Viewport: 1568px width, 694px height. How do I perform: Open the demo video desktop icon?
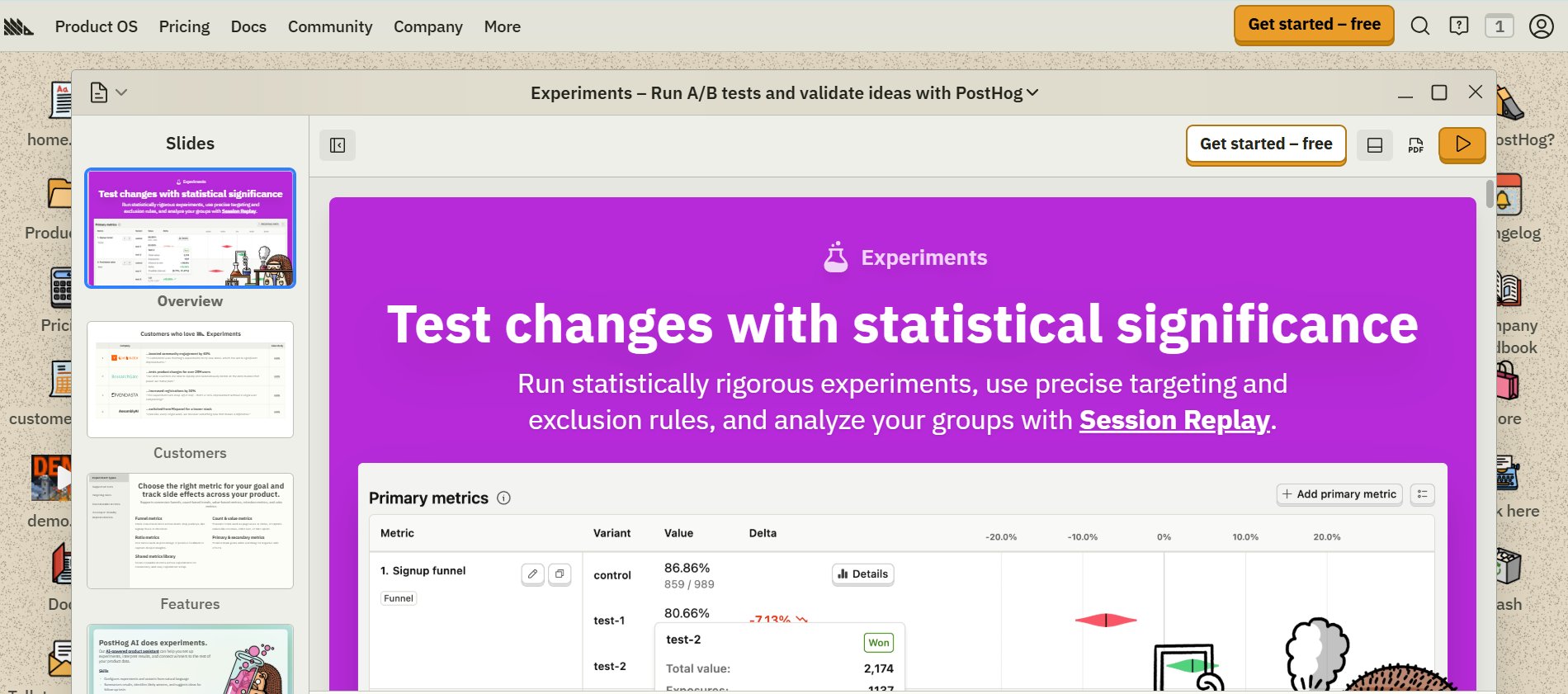(x=51, y=478)
